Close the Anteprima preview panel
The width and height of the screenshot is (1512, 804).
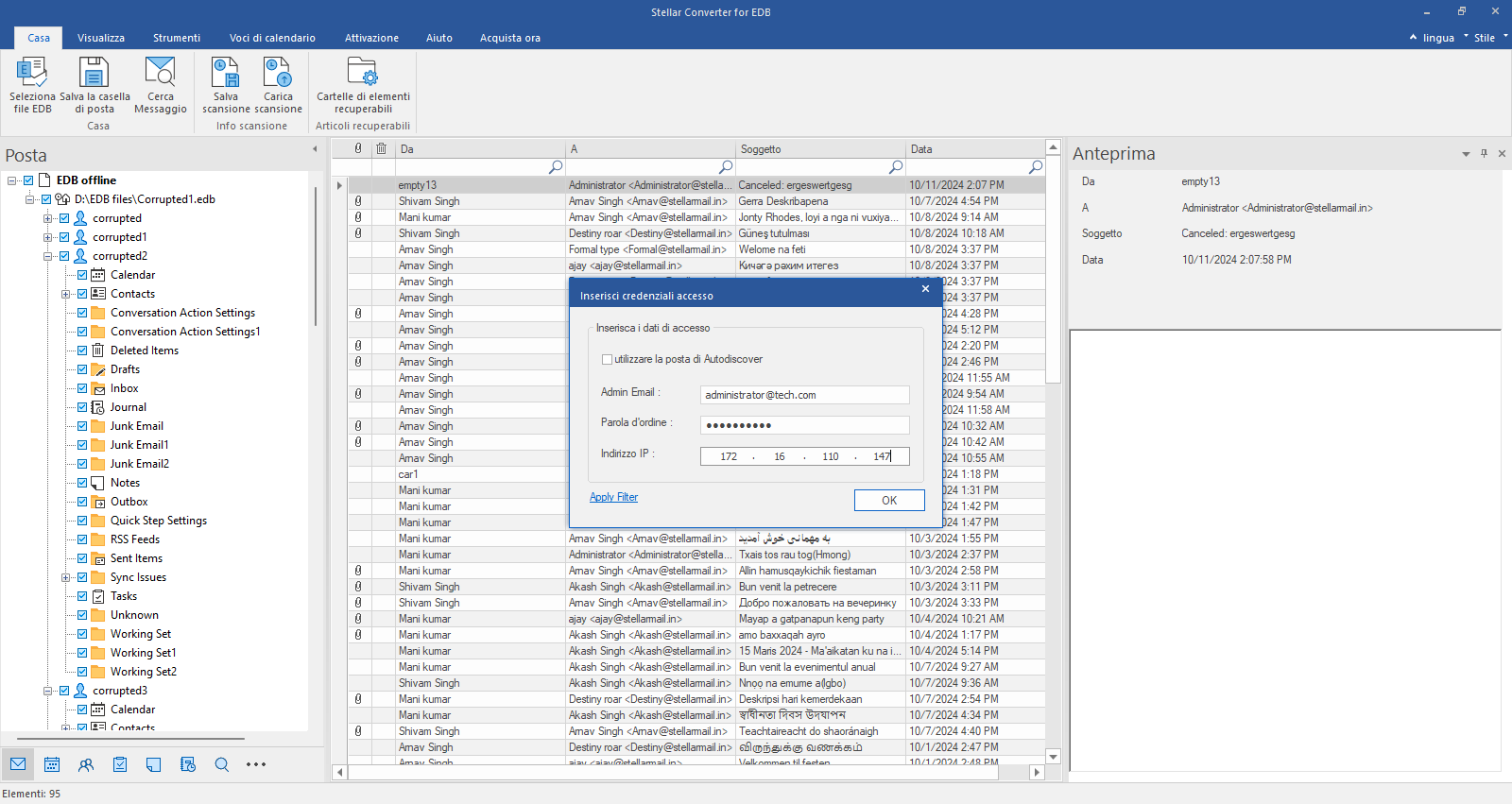coord(1502,153)
